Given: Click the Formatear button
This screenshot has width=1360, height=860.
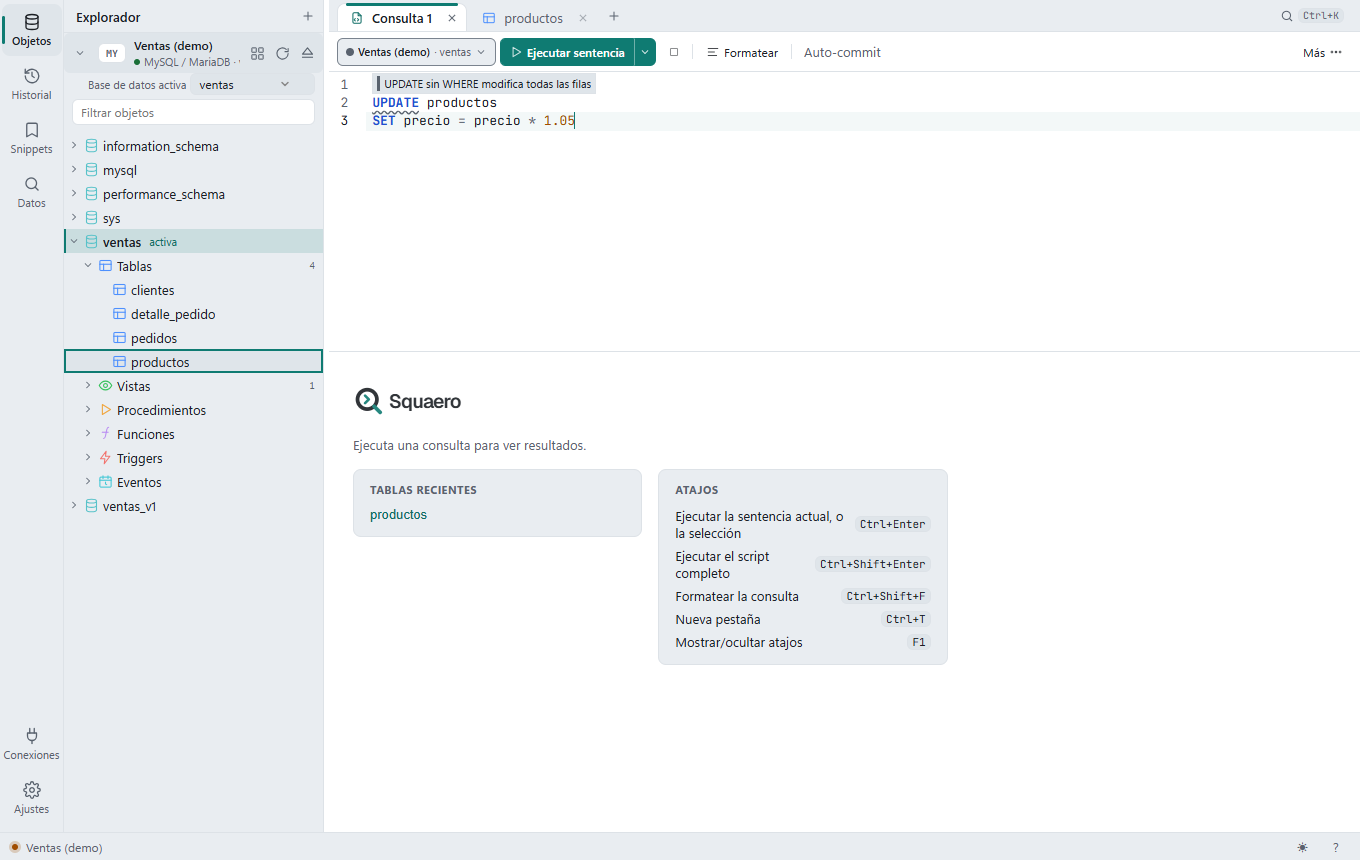Looking at the screenshot, I should (x=742, y=52).
